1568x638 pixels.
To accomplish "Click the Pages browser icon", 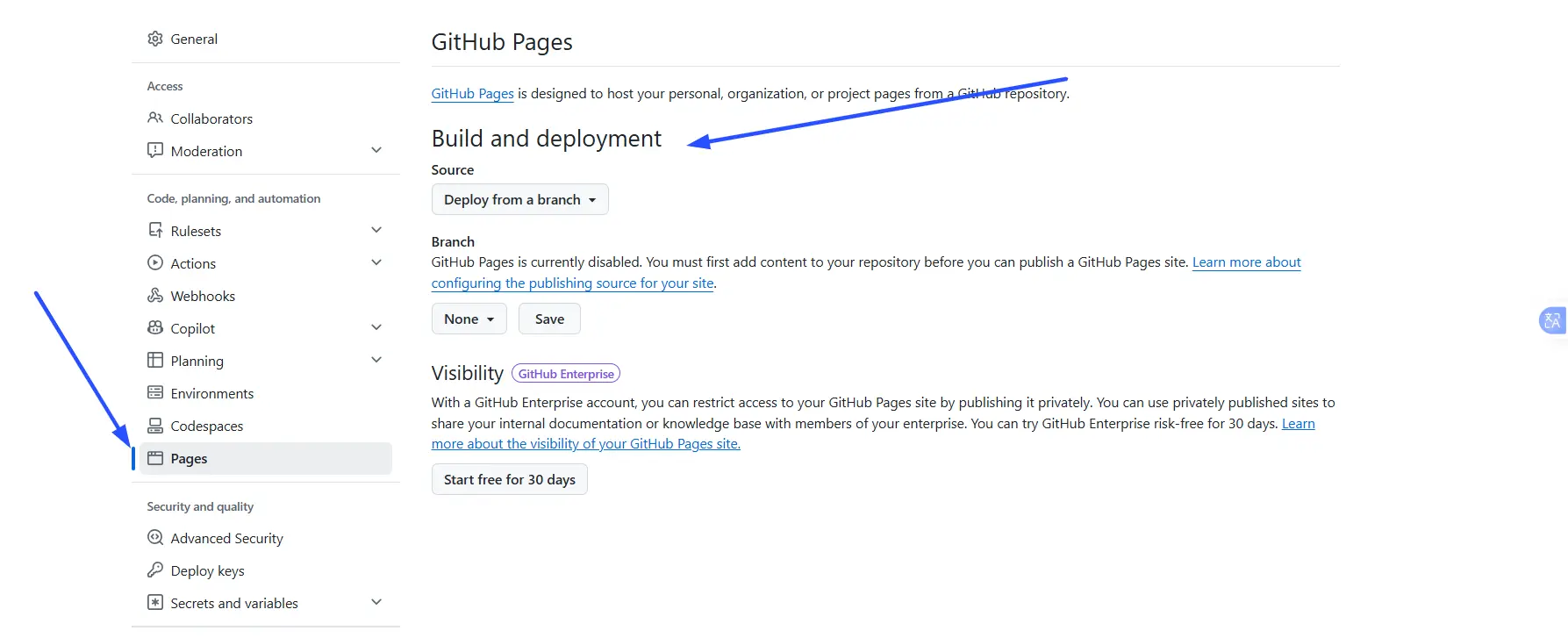I will [x=155, y=458].
